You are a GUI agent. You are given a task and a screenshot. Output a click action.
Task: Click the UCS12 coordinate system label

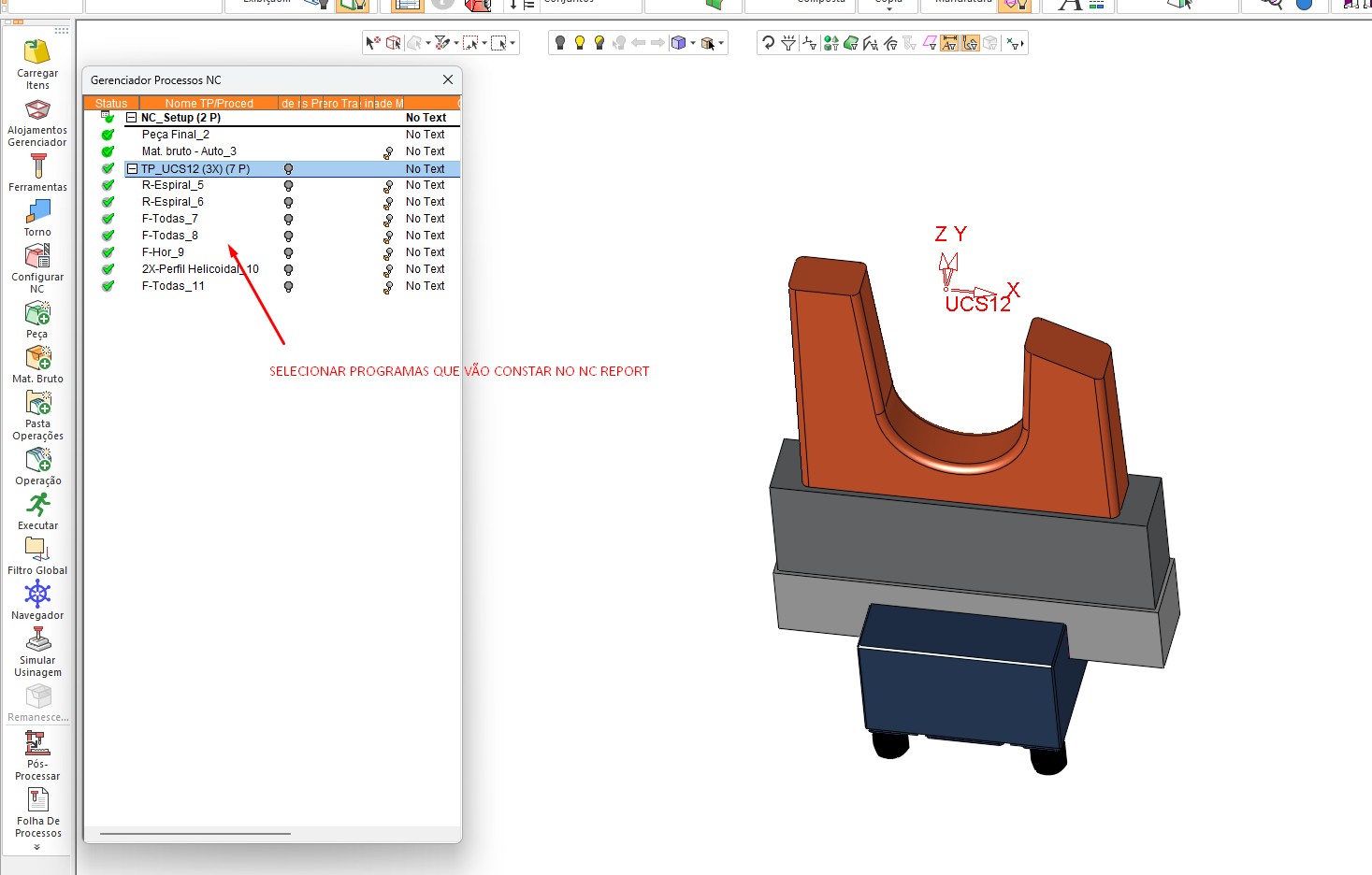[x=977, y=304]
